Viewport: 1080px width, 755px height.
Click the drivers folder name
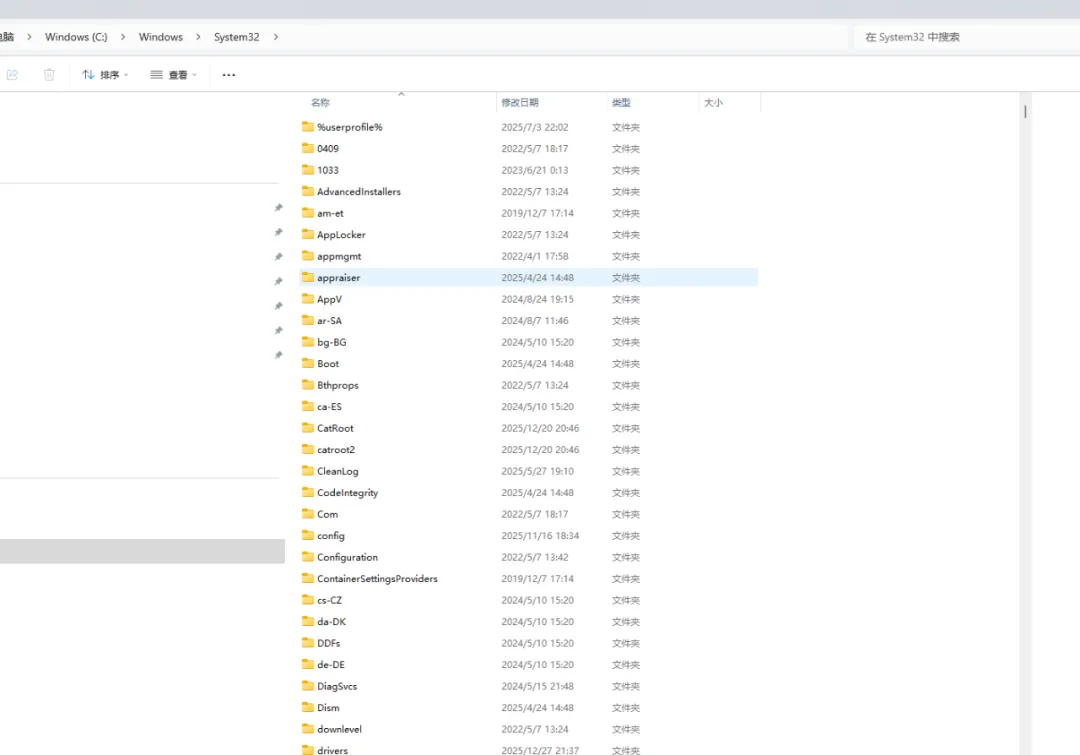[332, 750]
